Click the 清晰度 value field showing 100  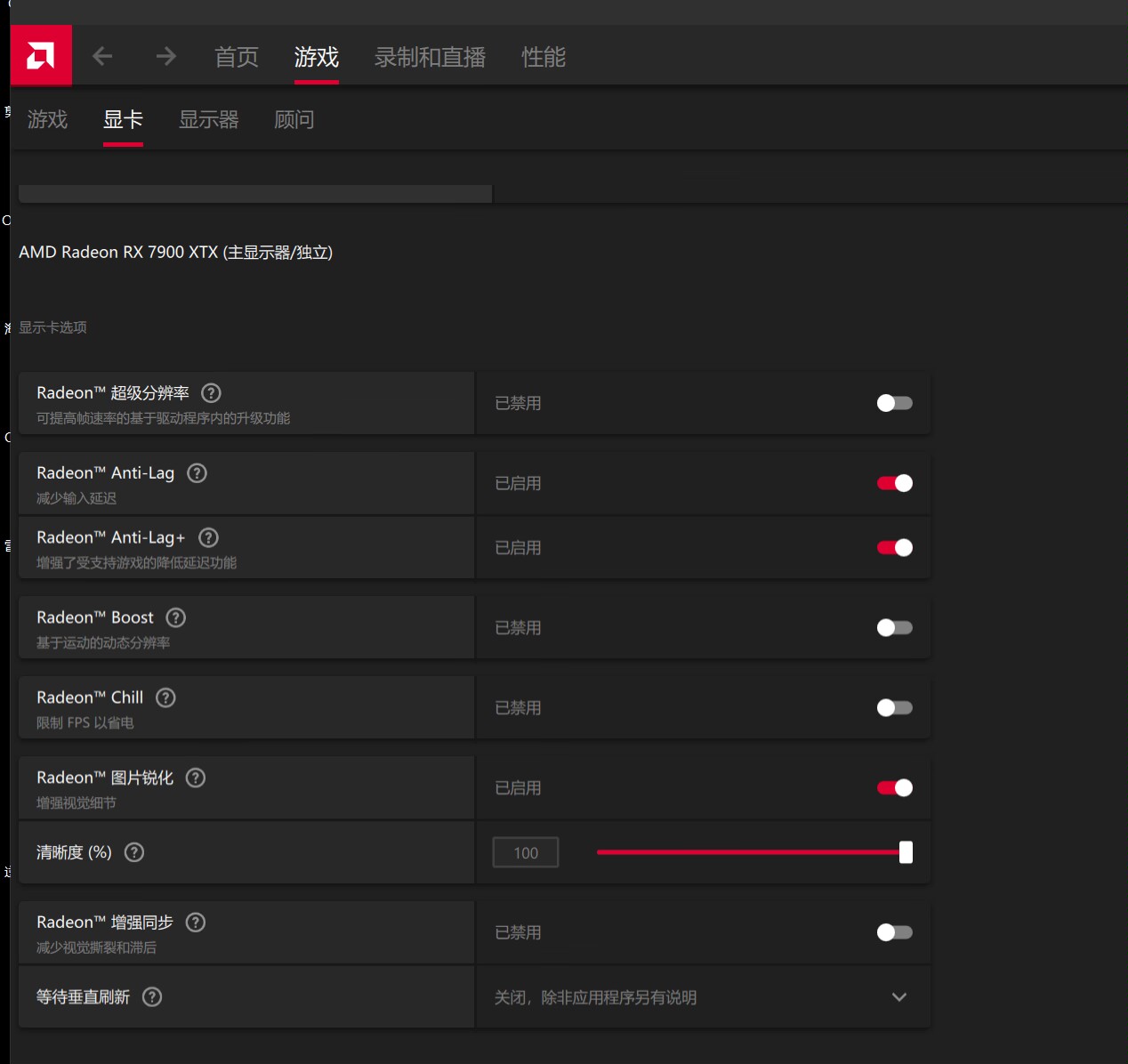click(x=526, y=852)
